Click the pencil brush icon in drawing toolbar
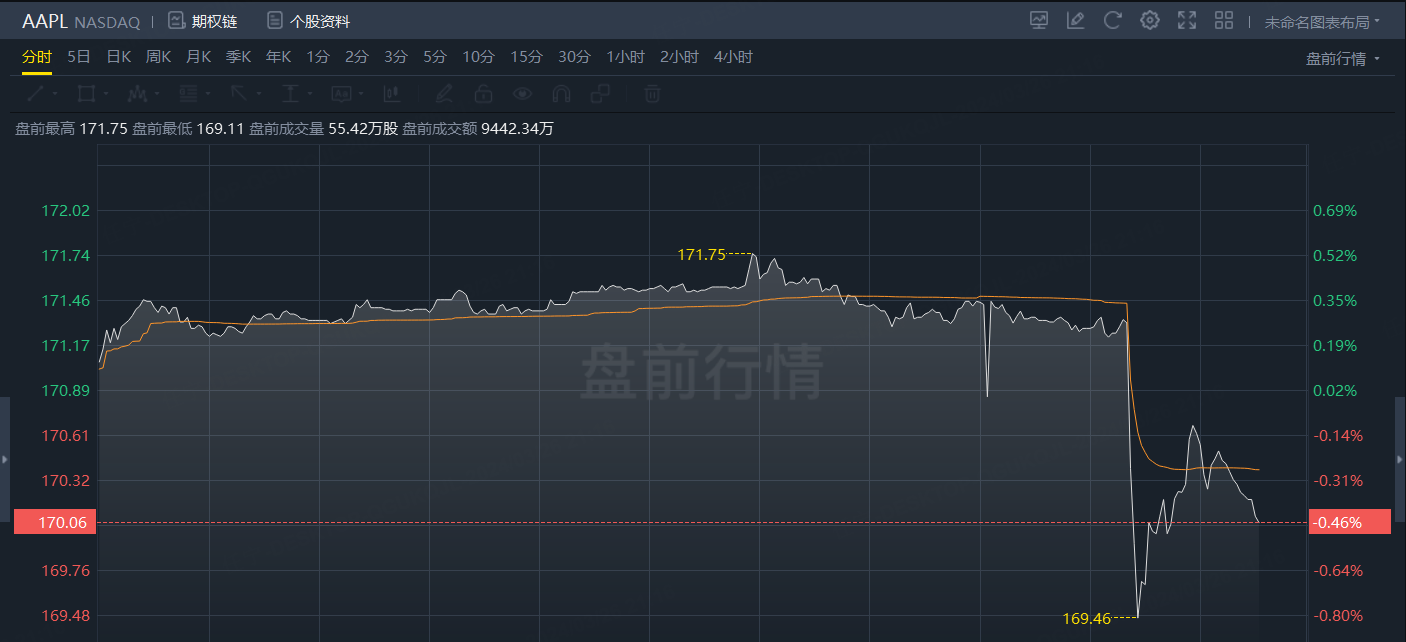The image size is (1406, 642). coord(444,94)
